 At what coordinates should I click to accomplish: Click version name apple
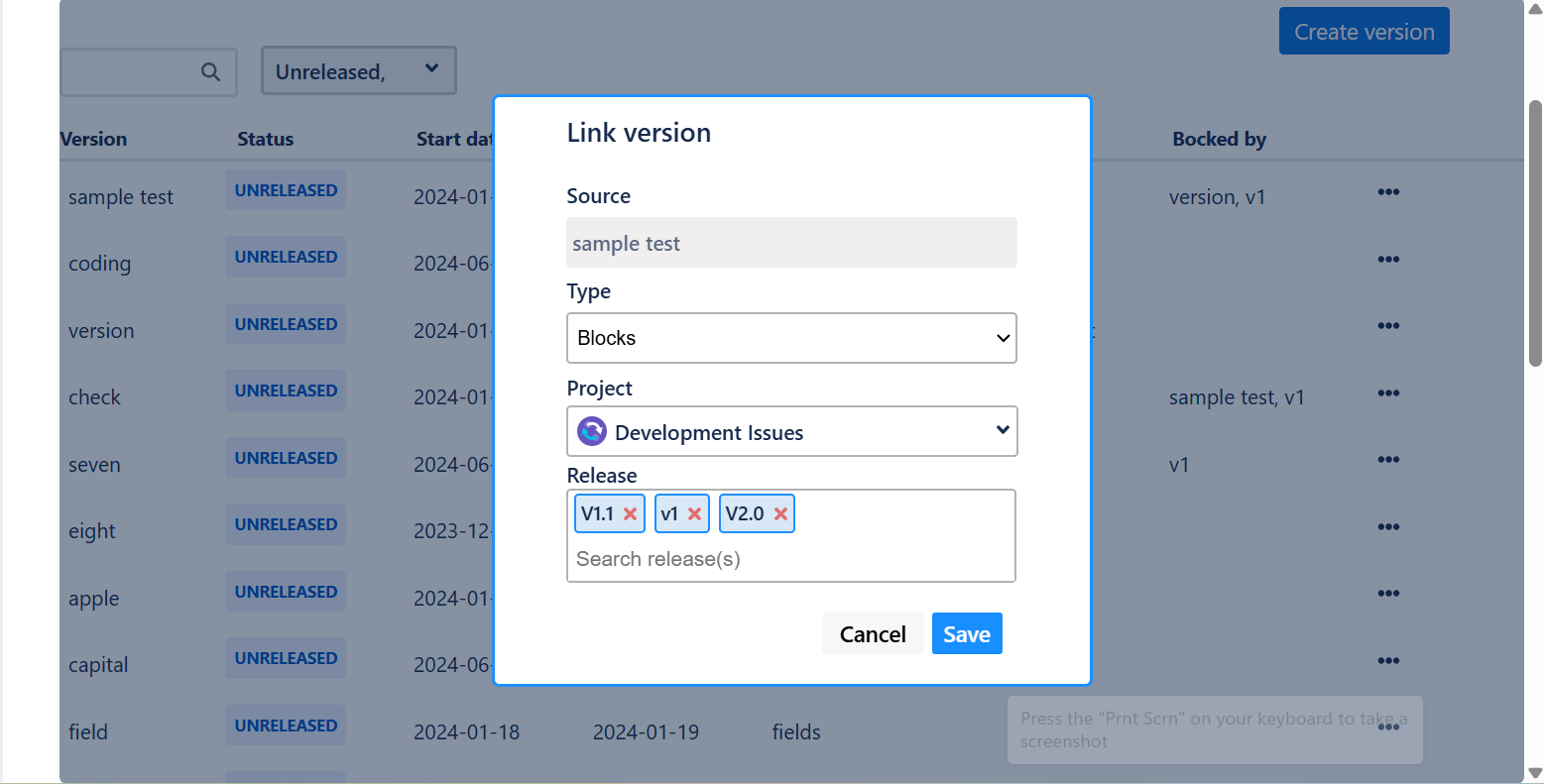pyautogui.click(x=94, y=599)
